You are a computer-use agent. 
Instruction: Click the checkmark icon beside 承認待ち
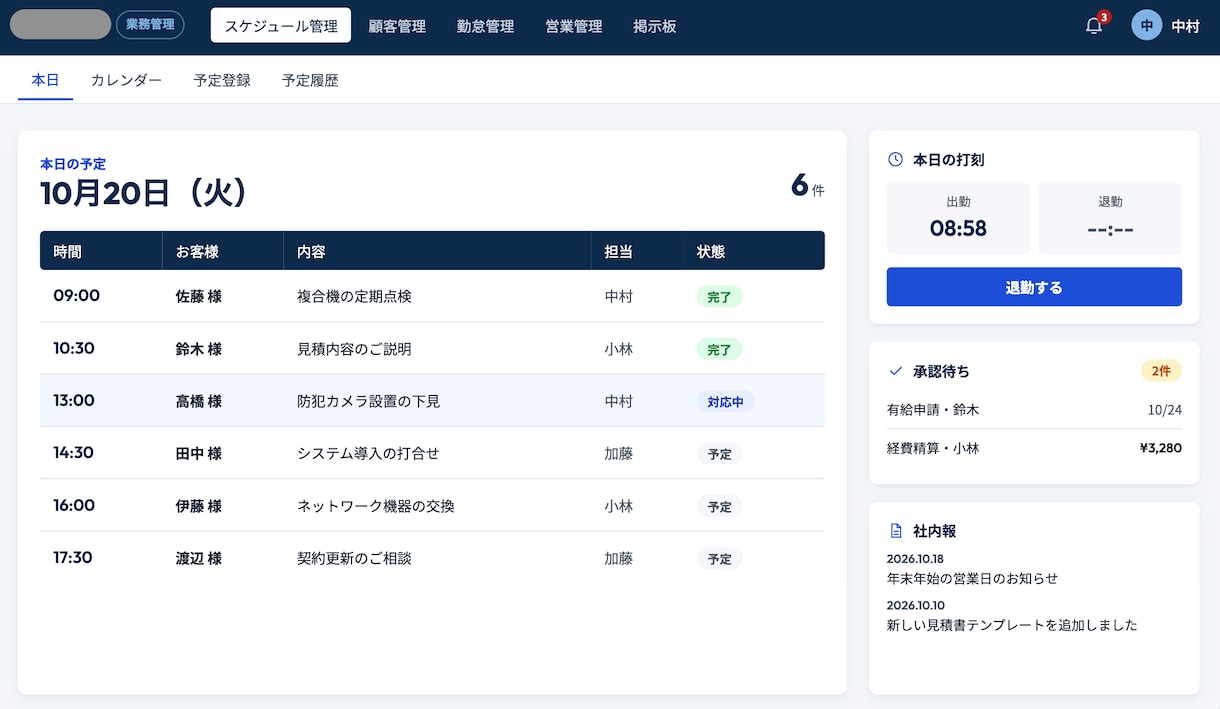[x=896, y=371]
